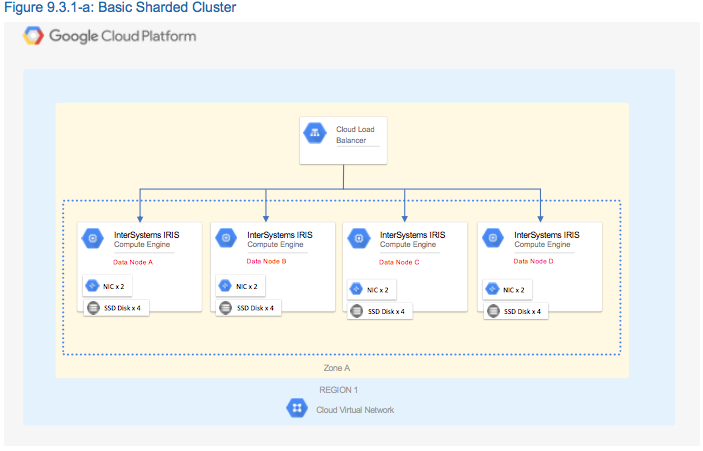Click the Cloud Load Balancer hexagon icon
This screenshot has width=703, height=451.
click(315, 133)
